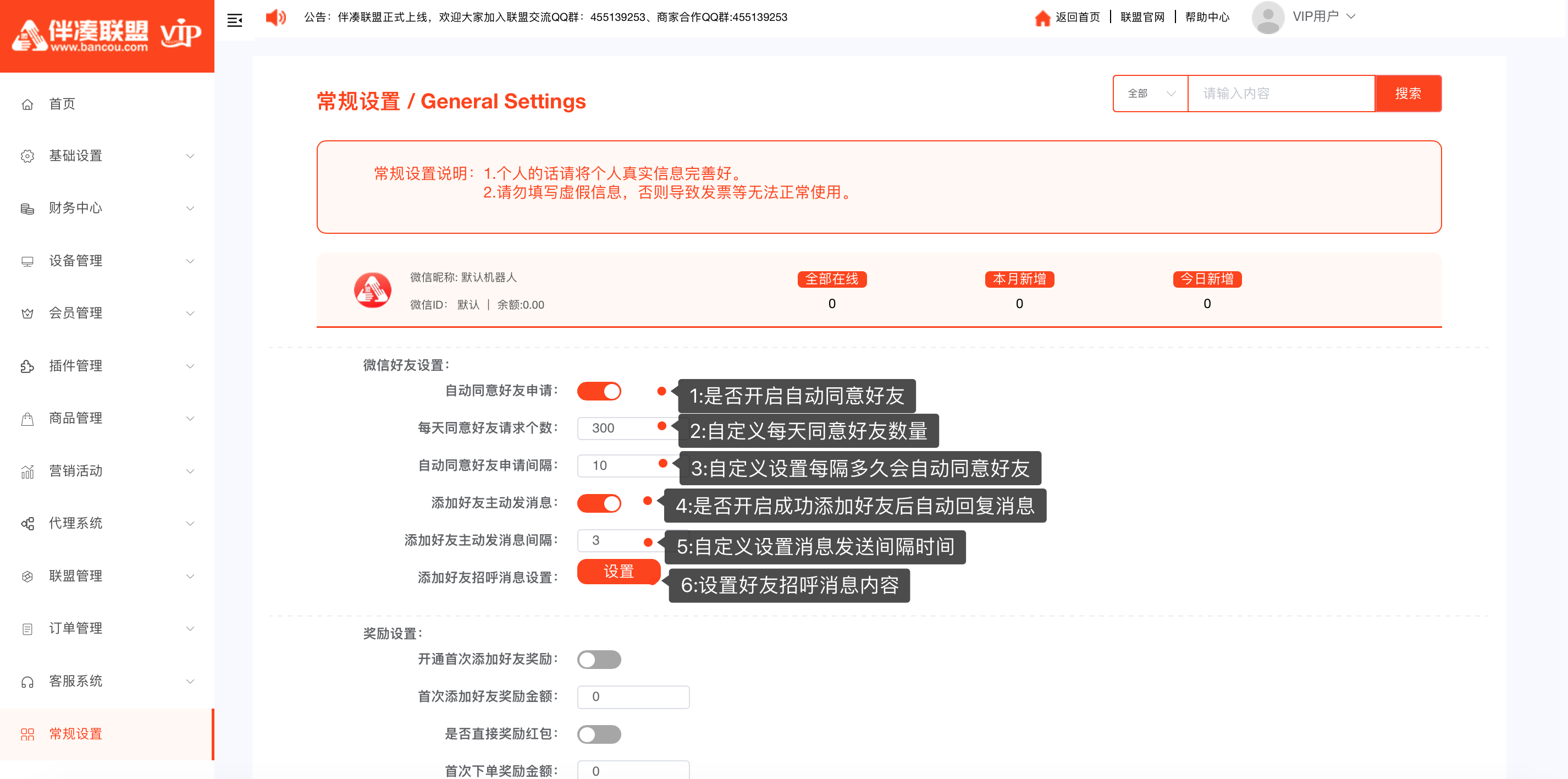Click the 帮助中心 link
This screenshot has height=779, width=1568.
pyautogui.click(x=1207, y=17)
